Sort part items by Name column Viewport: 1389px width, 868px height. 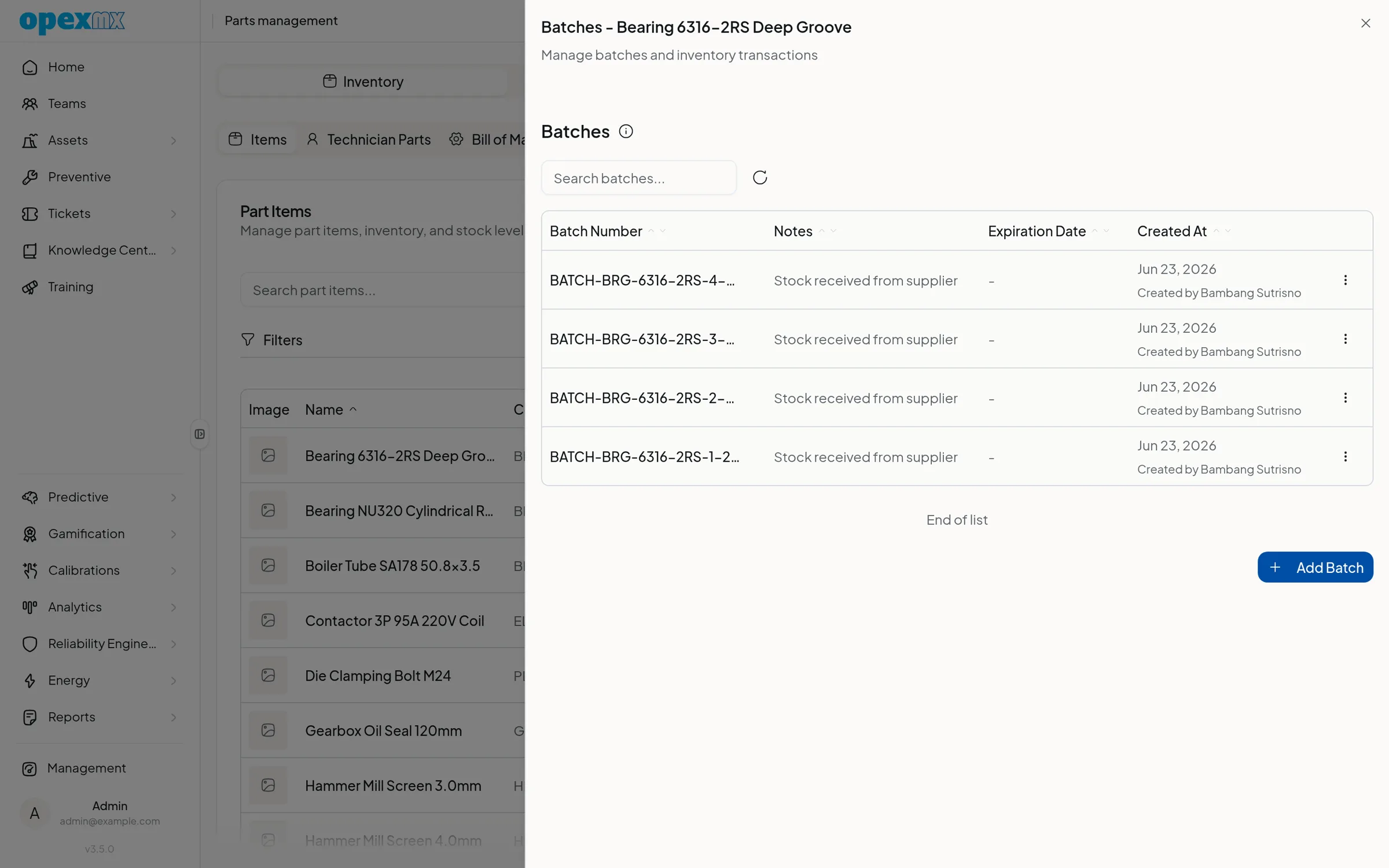tap(331, 410)
